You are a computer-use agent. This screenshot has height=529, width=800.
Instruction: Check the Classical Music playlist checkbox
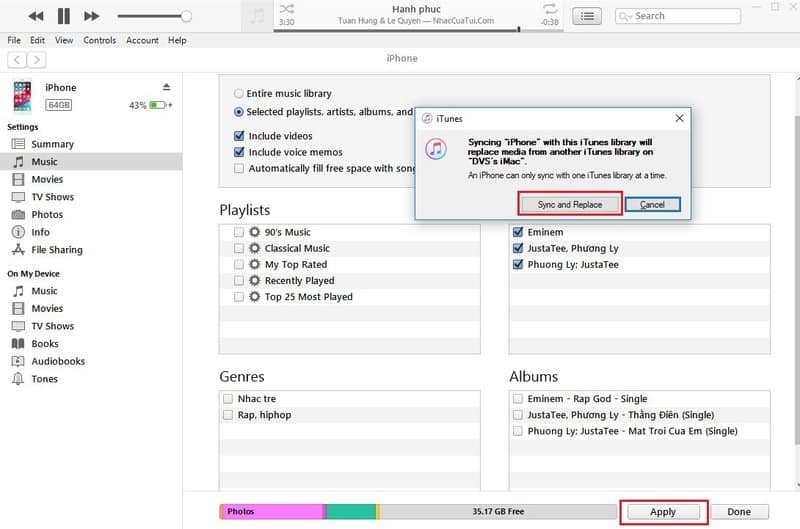pos(239,248)
